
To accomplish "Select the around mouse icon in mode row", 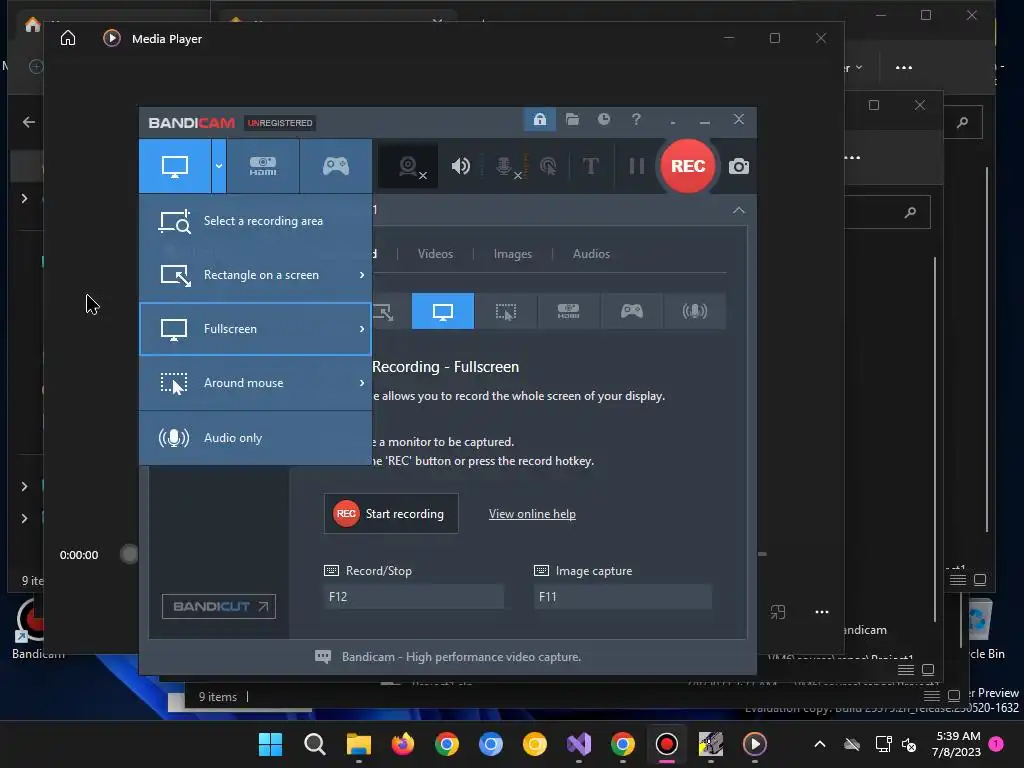I will pyautogui.click(x=505, y=312).
